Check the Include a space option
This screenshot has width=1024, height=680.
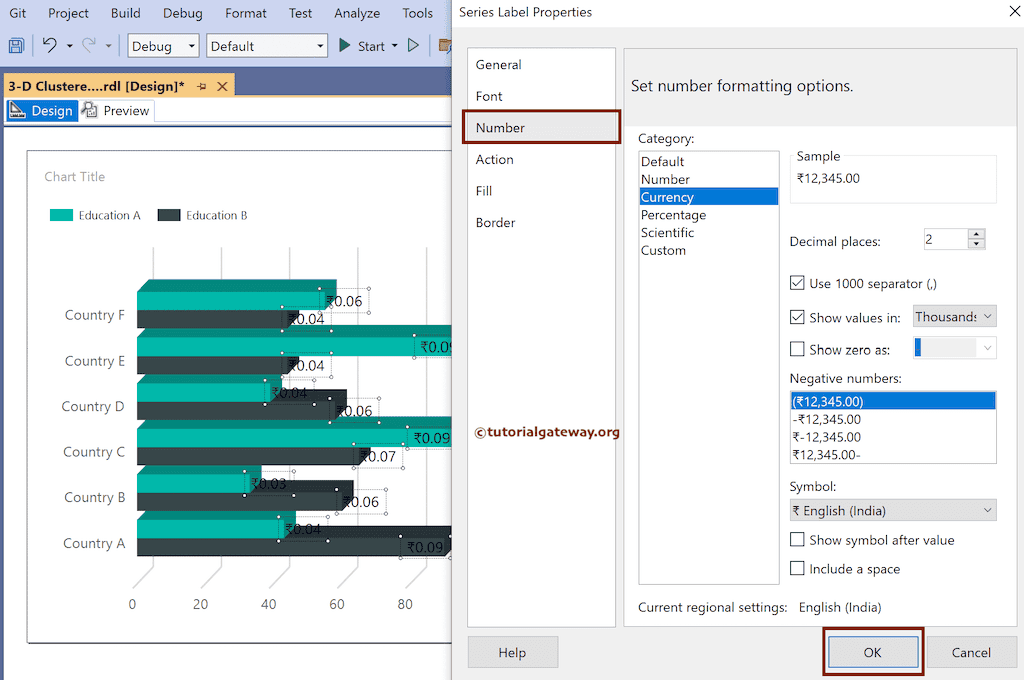797,568
